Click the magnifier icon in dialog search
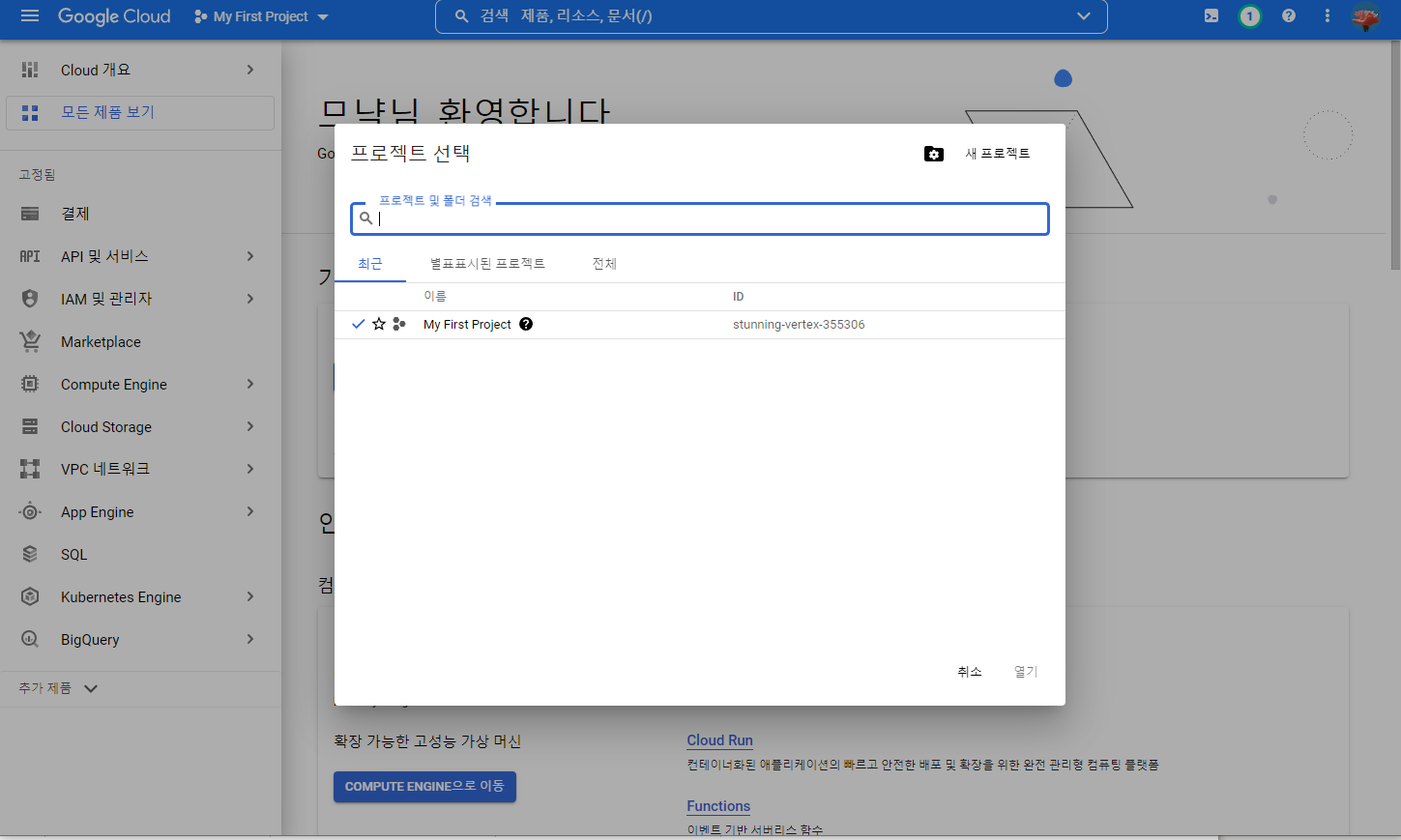 [x=365, y=218]
